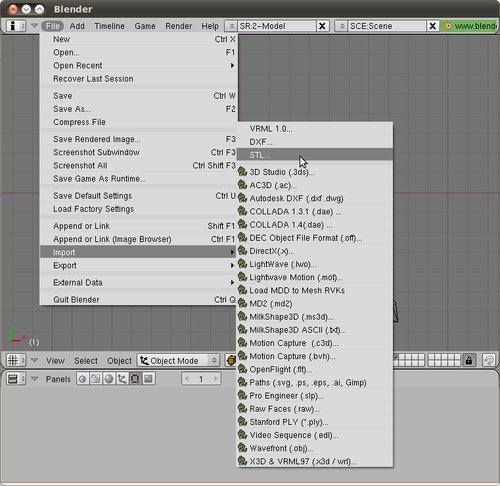Expand the Open Recent submenu
The image size is (500, 486).
[138, 66]
